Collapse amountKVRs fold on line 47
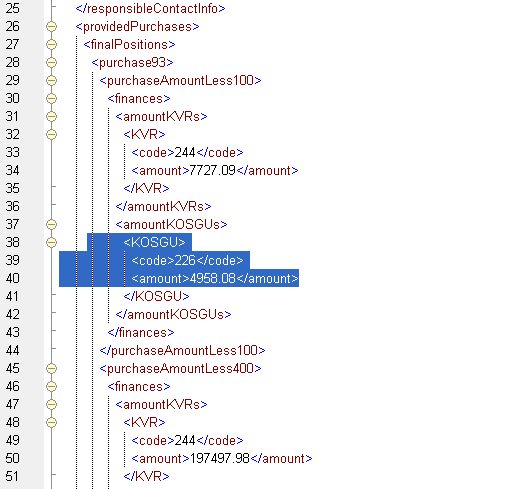 coord(51,405)
